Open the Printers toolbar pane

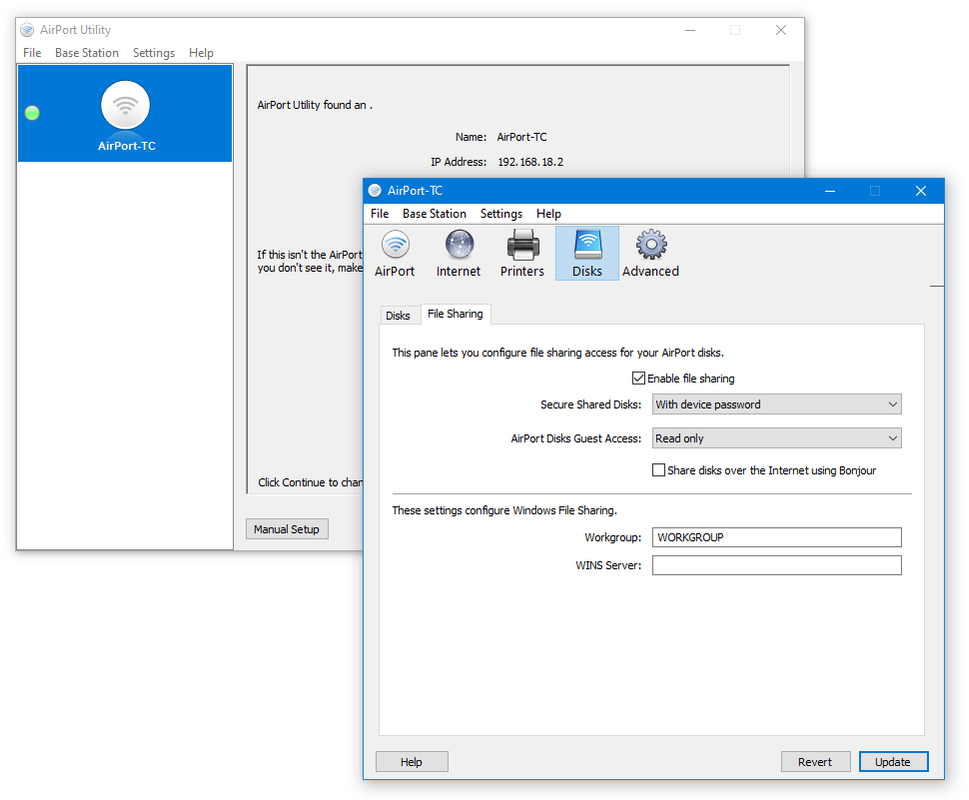(x=522, y=253)
